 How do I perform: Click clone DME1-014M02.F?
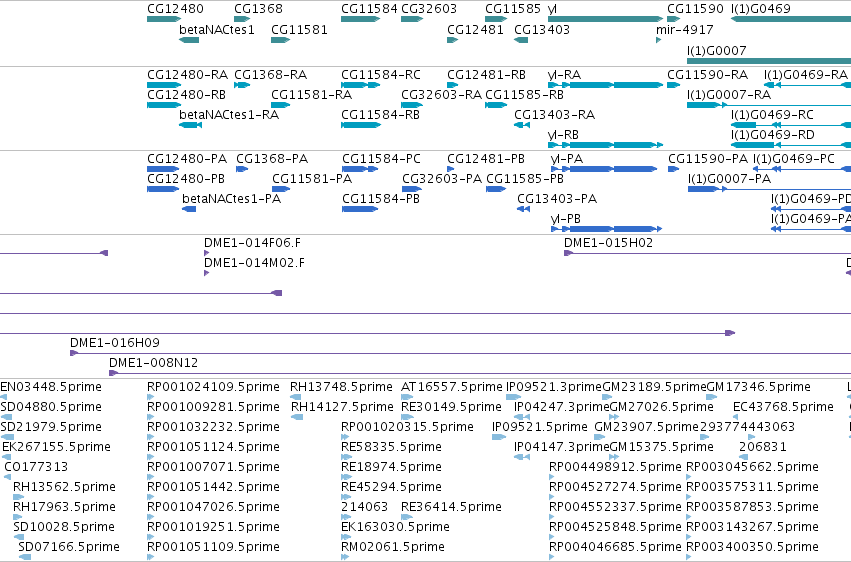coord(206,273)
